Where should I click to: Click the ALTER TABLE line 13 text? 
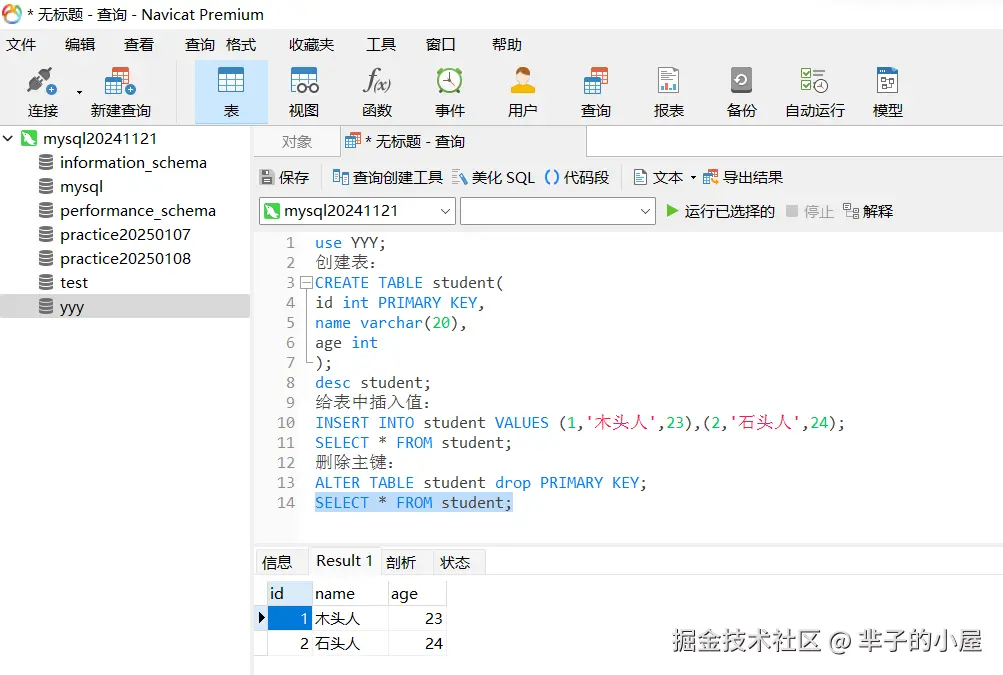point(481,482)
